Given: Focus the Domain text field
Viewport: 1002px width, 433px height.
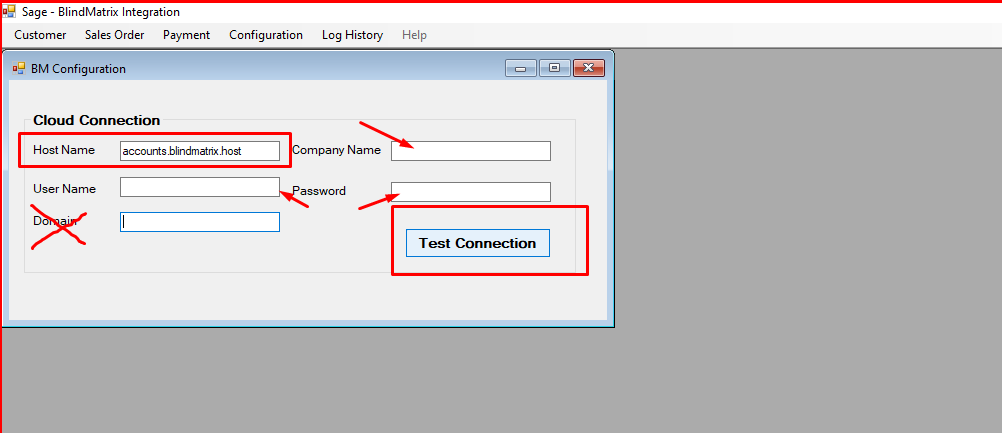Looking at the screenshot, I should 199,222.
